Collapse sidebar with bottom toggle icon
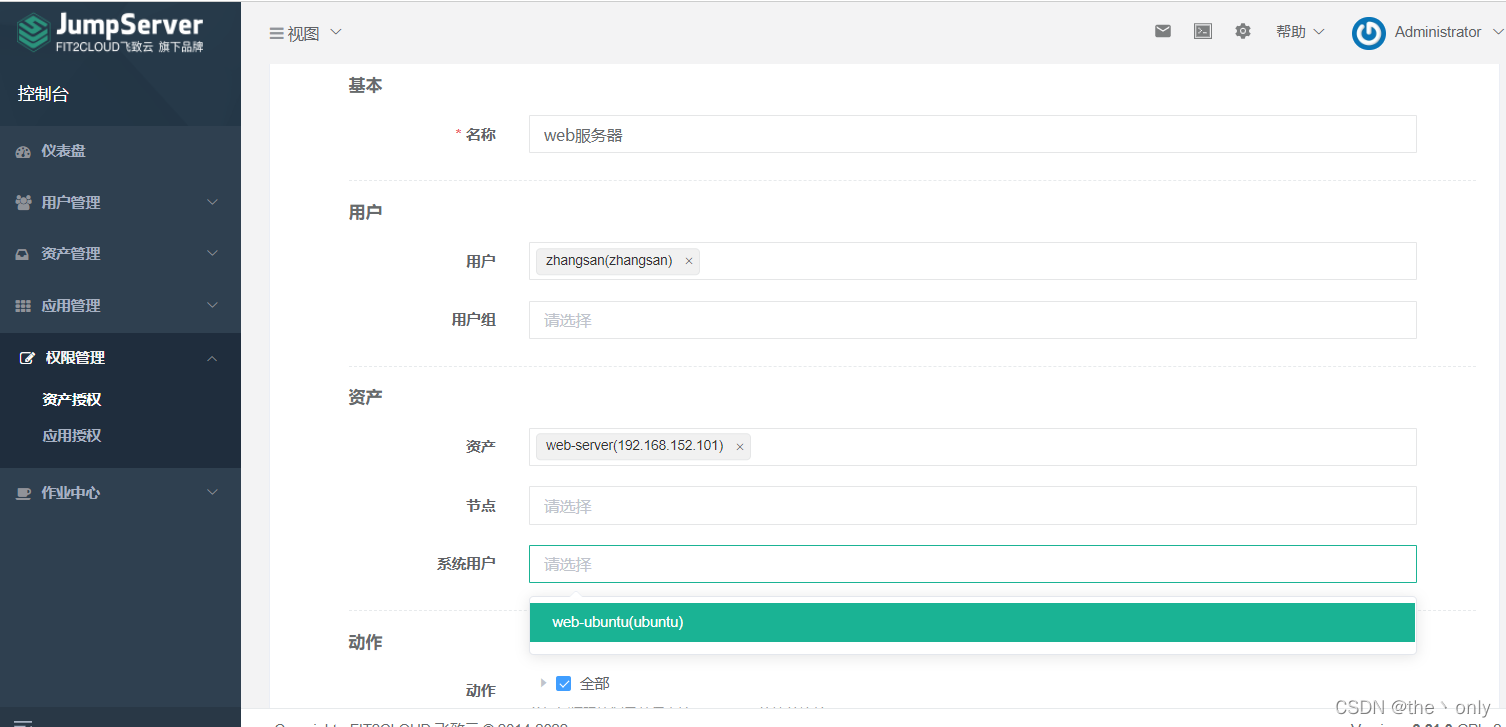Viewport: 1506px width, 727px height. click(x=23, y=721)
